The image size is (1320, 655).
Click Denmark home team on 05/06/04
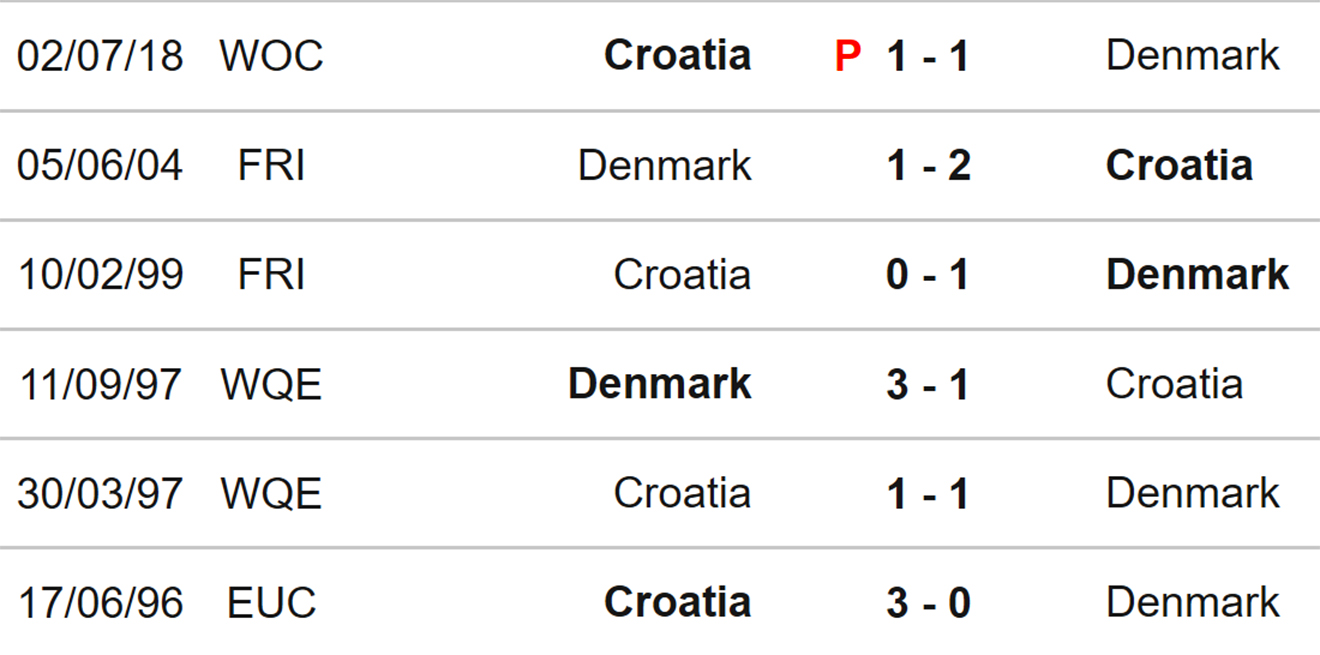click(x=664, y=165)
